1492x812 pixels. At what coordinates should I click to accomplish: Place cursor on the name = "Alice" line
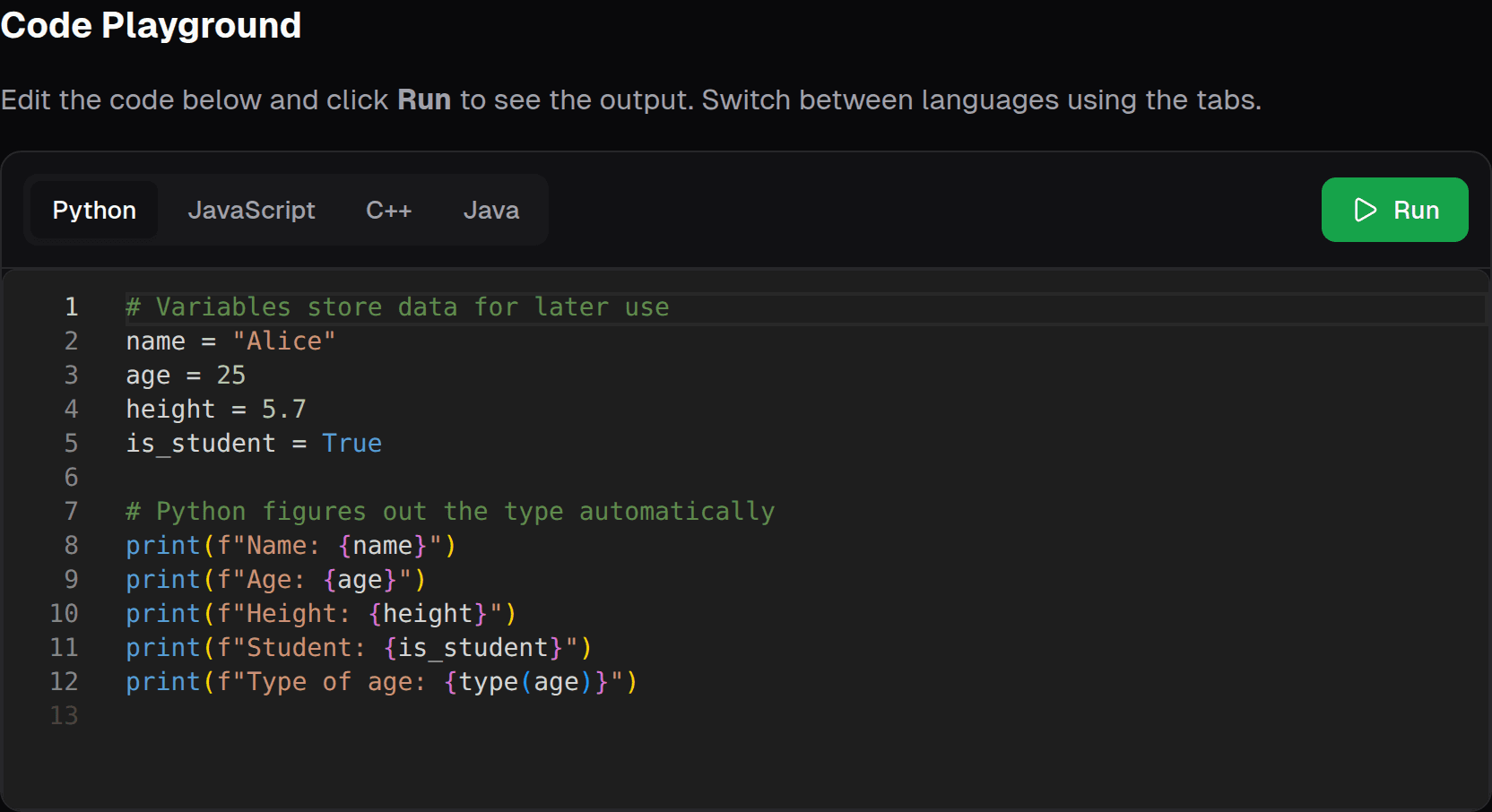(230, 341)
